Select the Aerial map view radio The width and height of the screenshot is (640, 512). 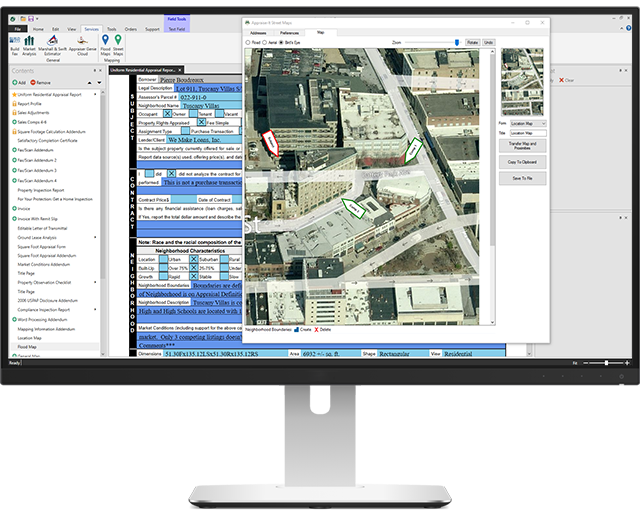[264, 42]
